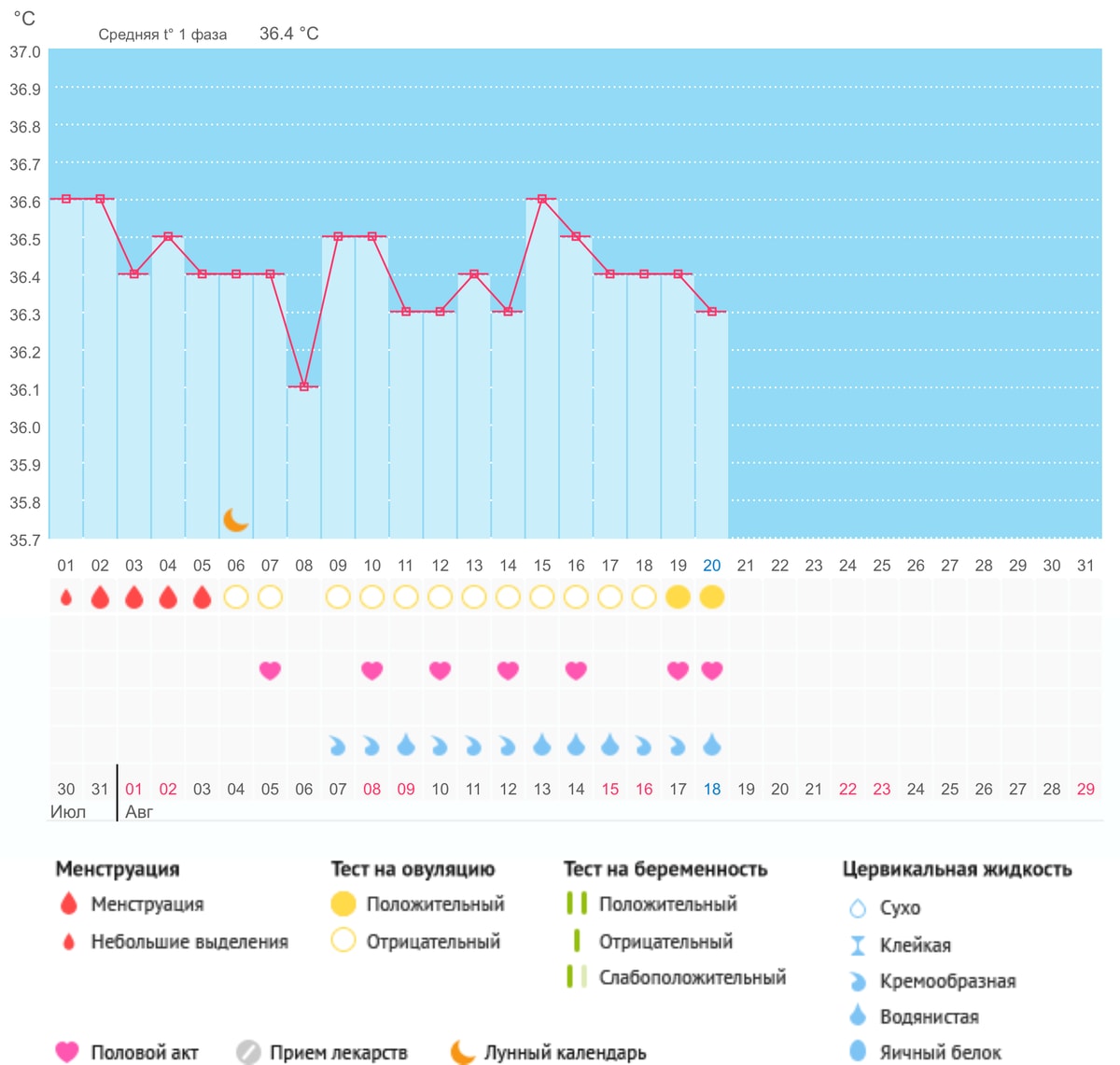Click the 35.7 value on temperature axis
Viewport: 1120px width, 1065px height.
[x=25, y=540]
